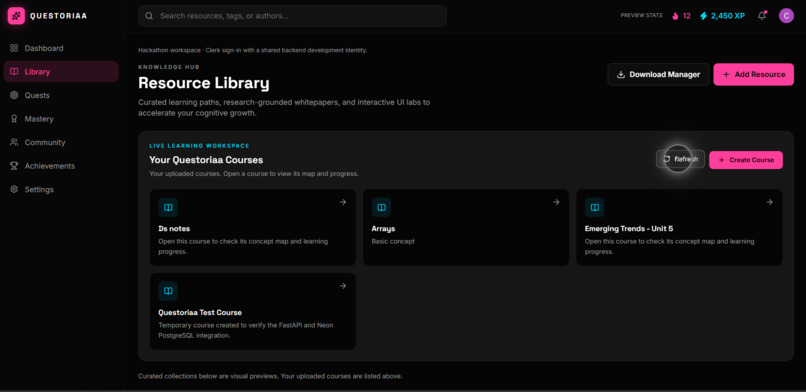This screenshot has height=392, width=806.
Task: Select Library in the sidebar
Action: (61, 72)
